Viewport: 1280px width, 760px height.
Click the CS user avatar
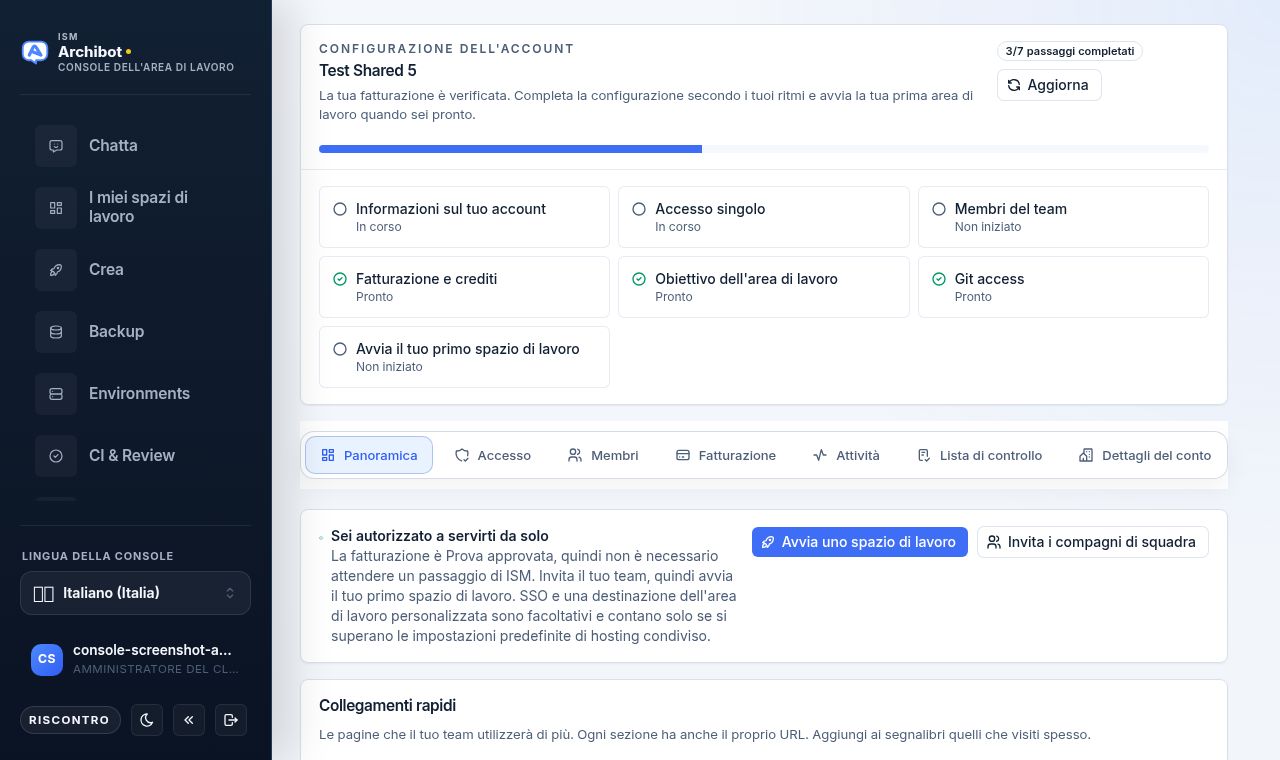pyautogui.click(x=47, y=659)
